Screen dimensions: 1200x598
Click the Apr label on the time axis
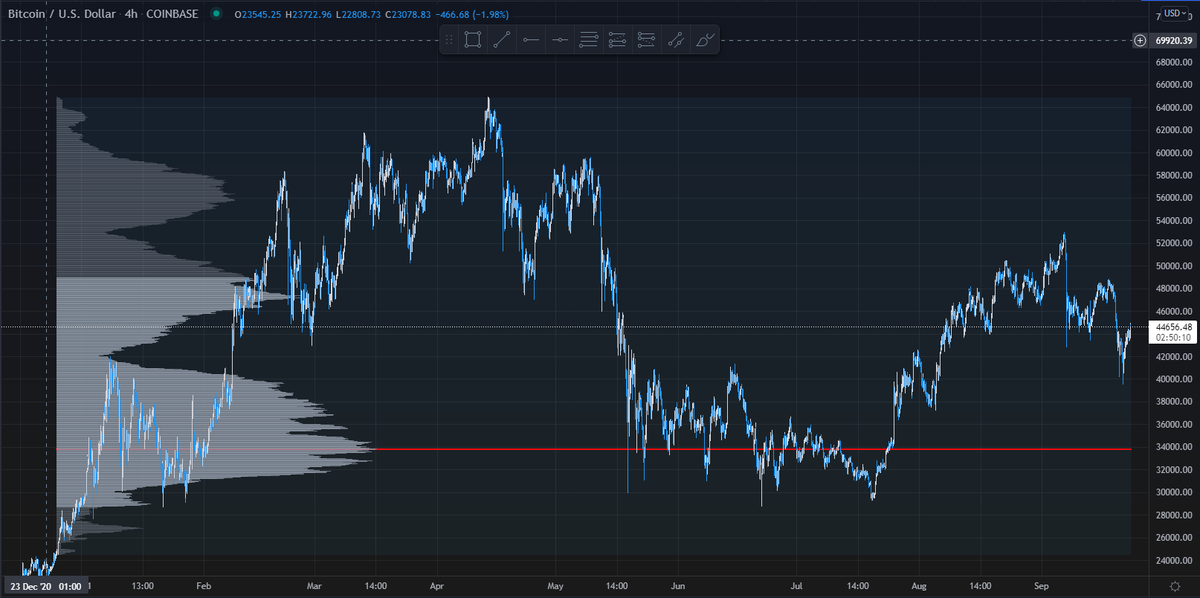[x=436, y=586]
